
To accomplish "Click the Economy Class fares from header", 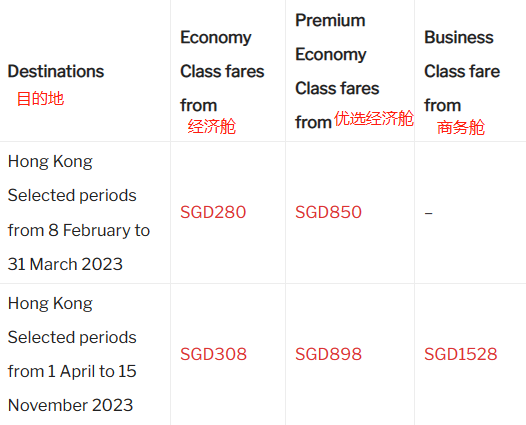I will tap(222, 71).
